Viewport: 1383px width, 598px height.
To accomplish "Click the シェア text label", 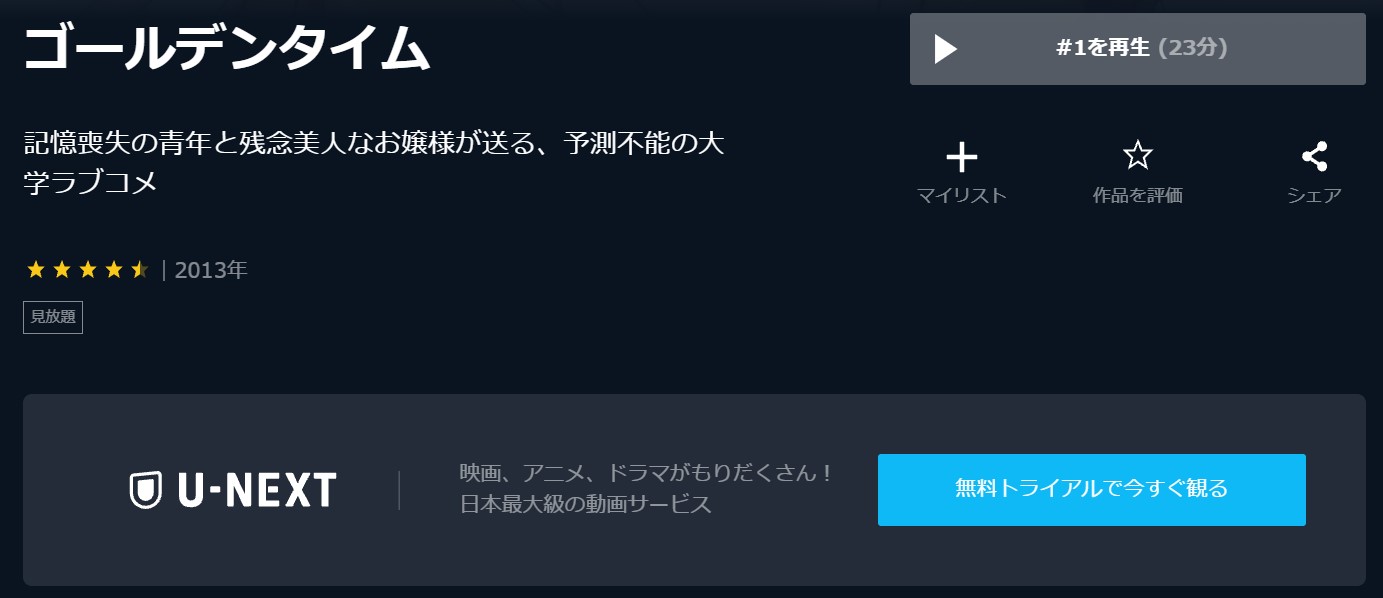I will tap(1314, 196).
